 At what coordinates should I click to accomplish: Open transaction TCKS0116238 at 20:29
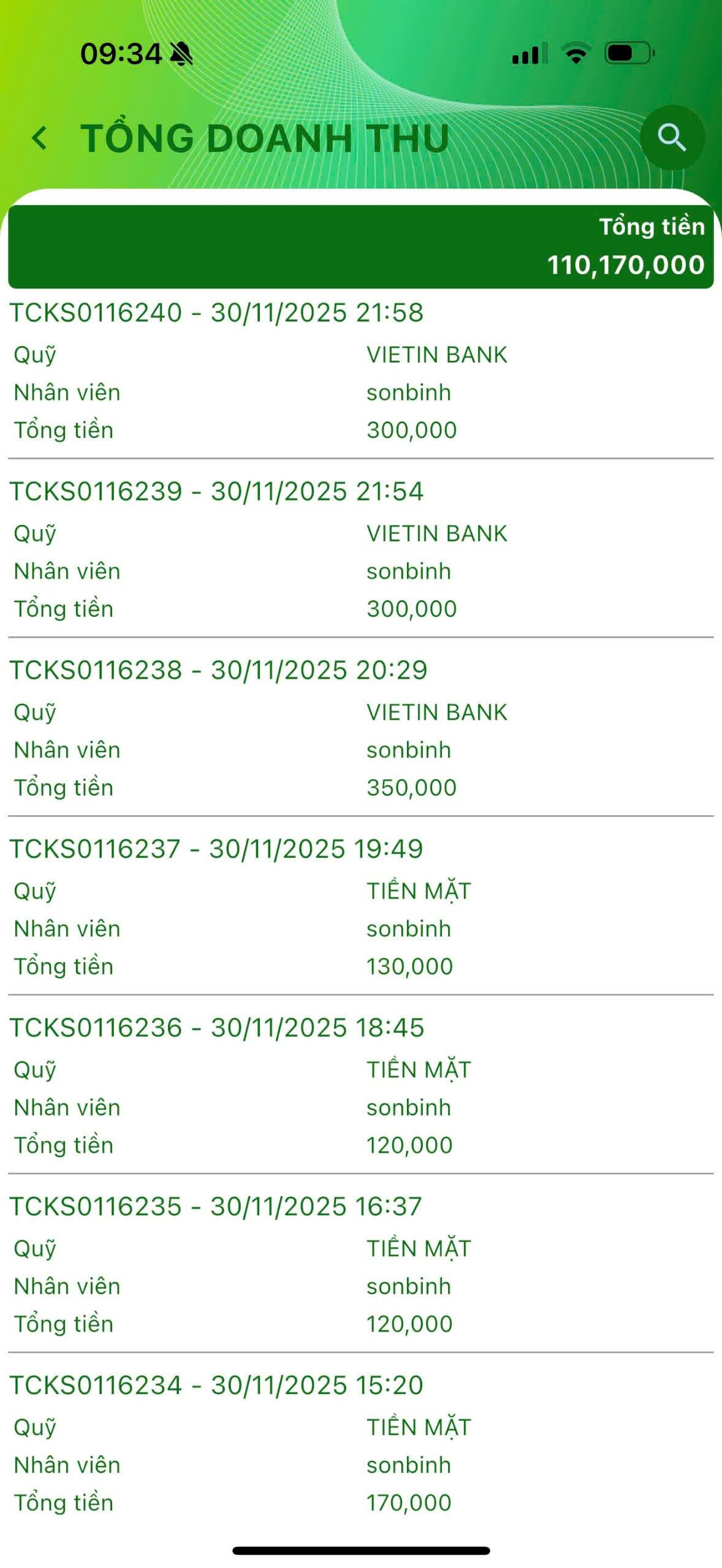[218, 670]
